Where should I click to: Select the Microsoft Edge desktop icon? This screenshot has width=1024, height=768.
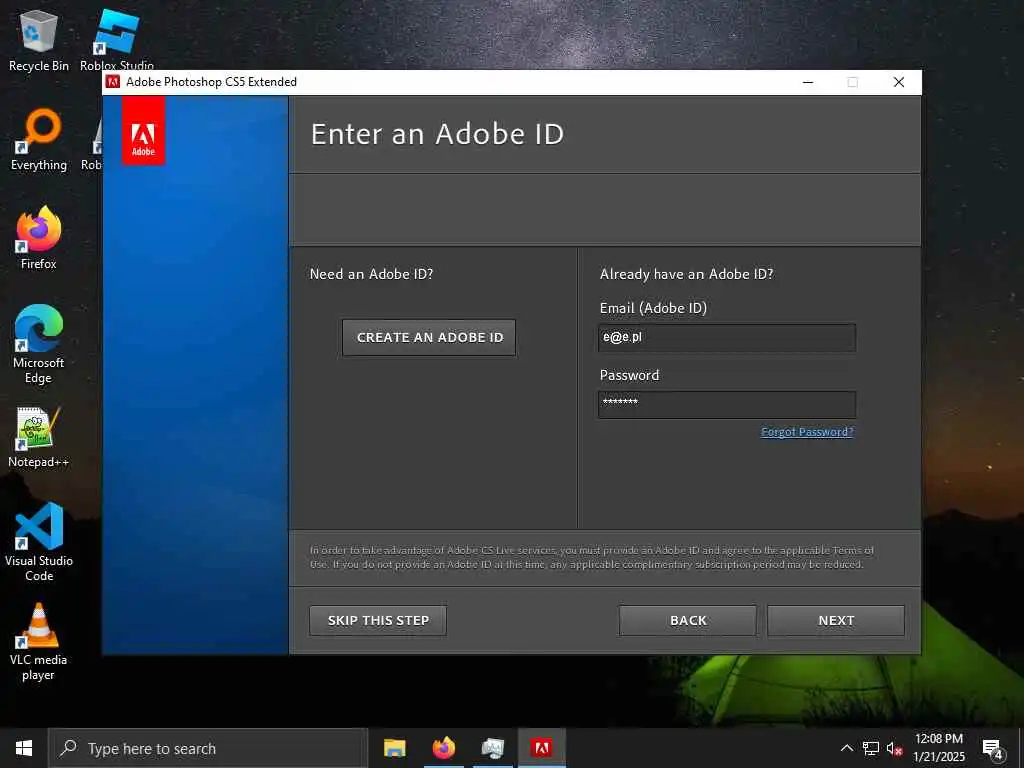coord(39,345)
